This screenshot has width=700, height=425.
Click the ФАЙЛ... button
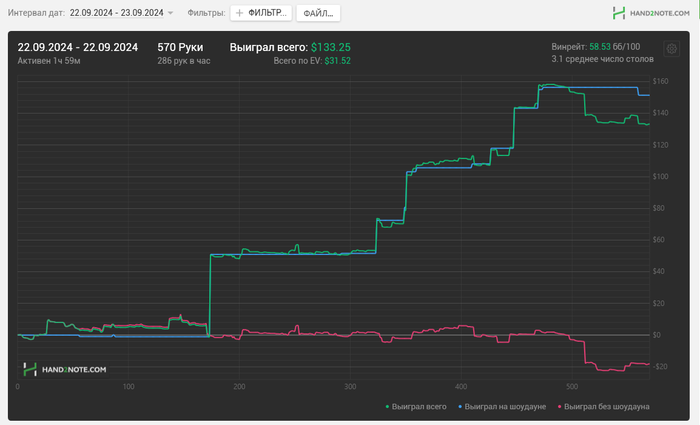click(x=318, y=13)
